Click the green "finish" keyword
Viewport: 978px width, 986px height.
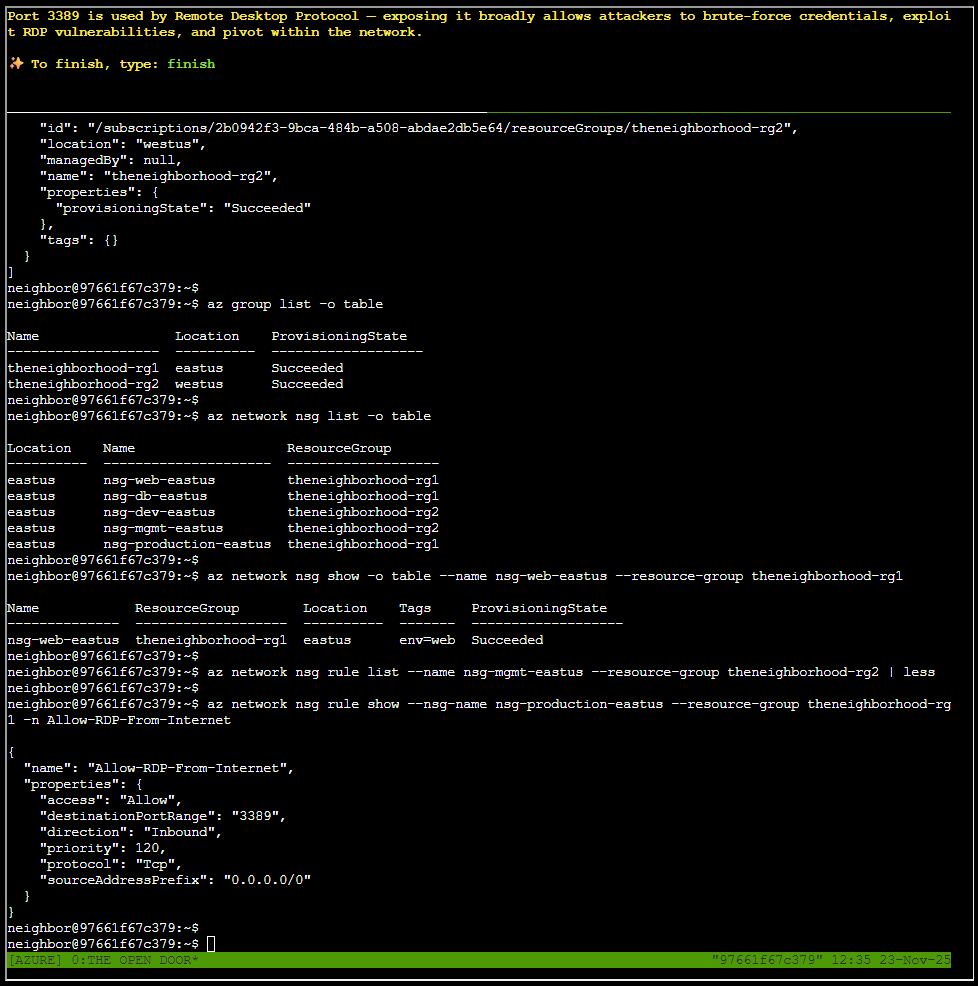pyautogui.click(x=191, y=64)
